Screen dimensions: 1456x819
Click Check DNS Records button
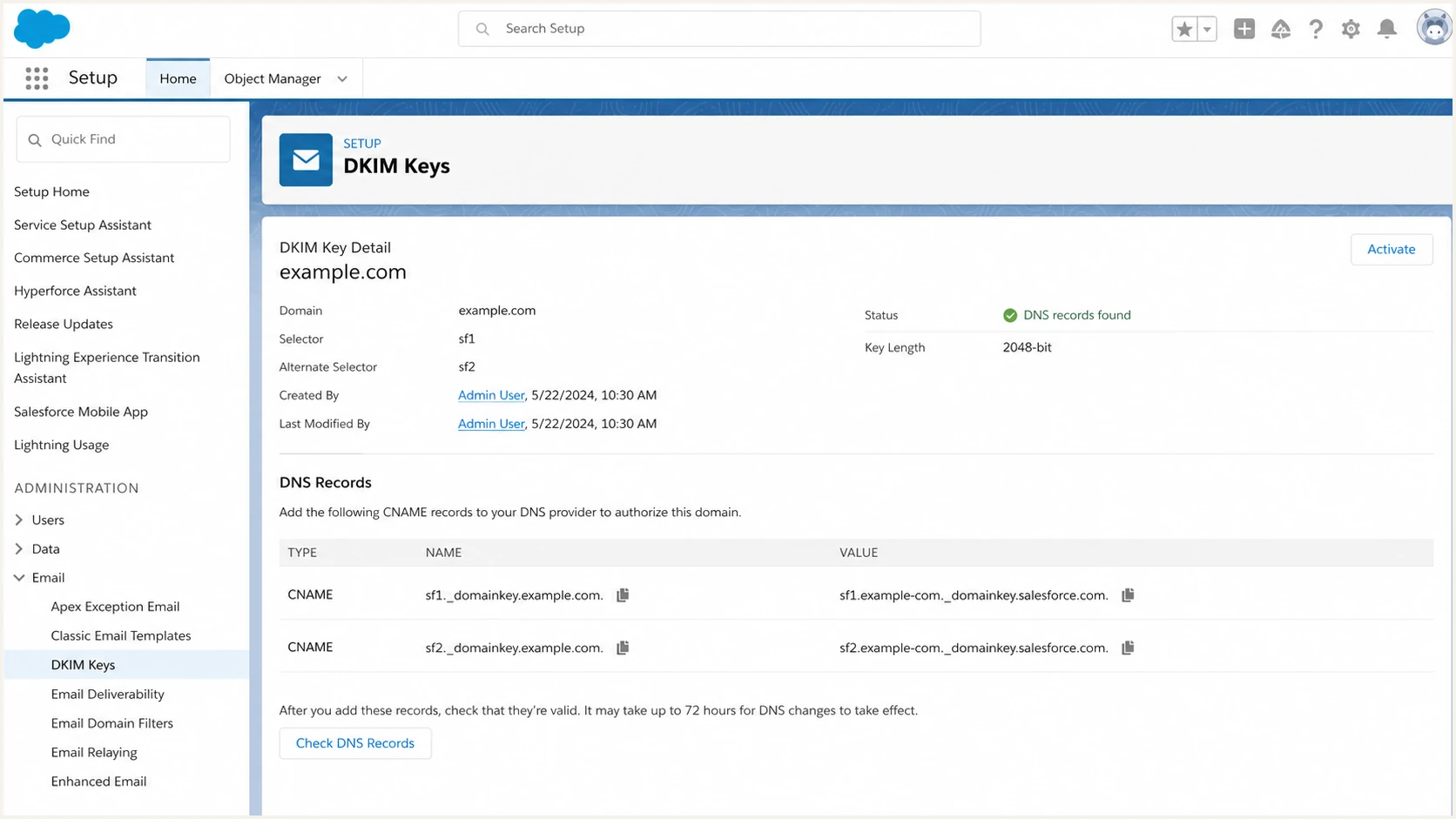point(355,743)
